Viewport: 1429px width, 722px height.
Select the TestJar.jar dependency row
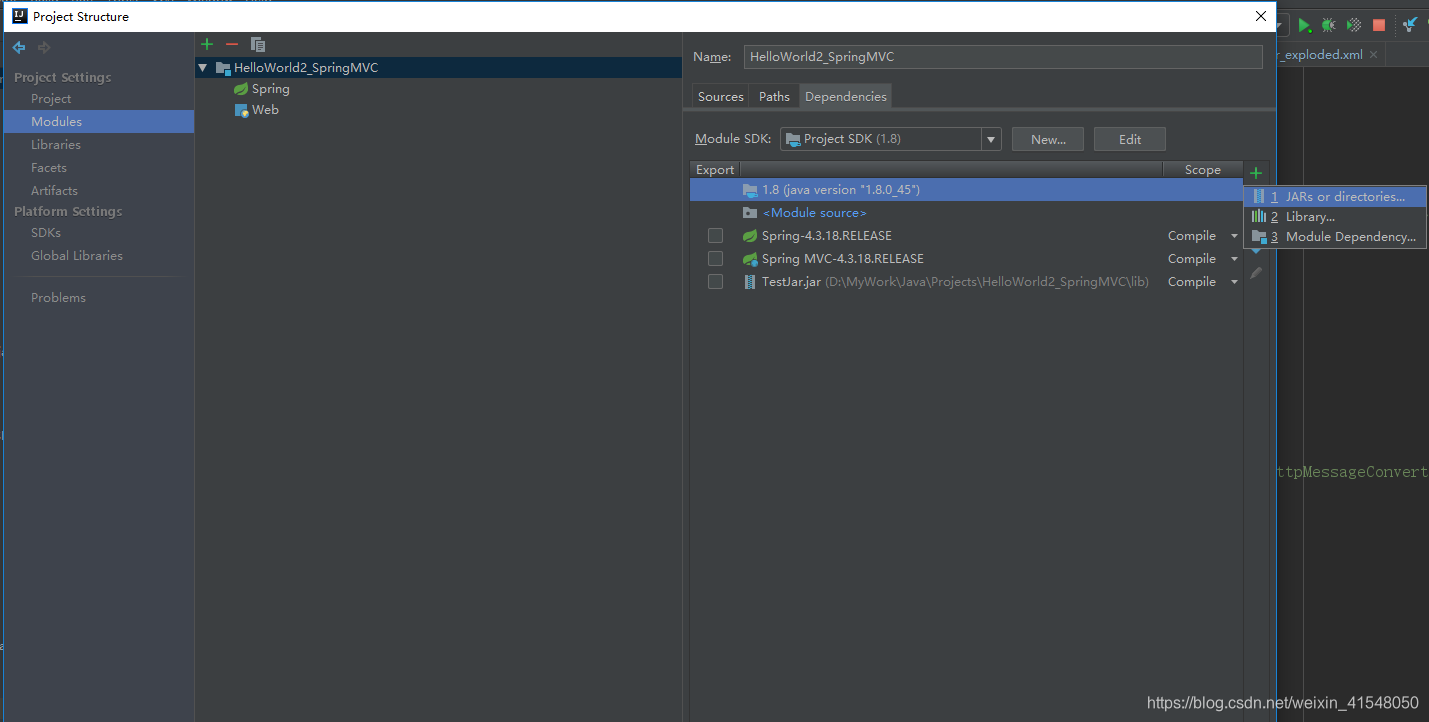[966, 282]
